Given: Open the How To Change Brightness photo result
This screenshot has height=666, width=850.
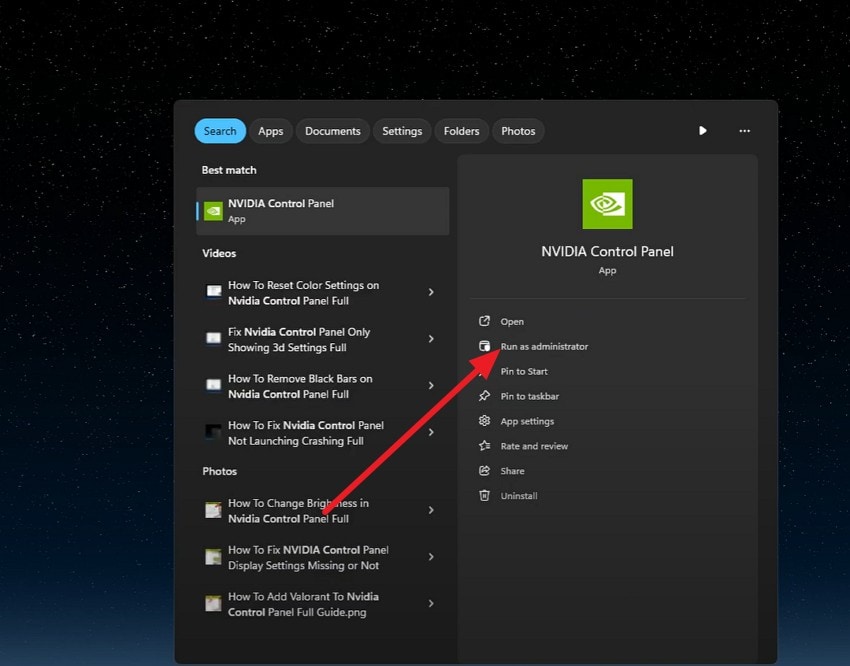Looking at the screenshot, I should coord(300,511).
